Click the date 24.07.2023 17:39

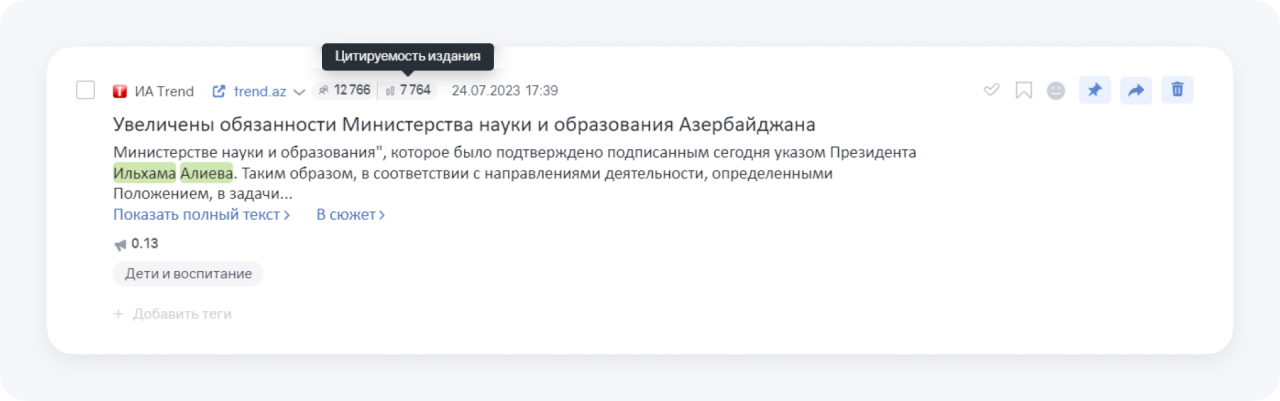pos(504,90)
